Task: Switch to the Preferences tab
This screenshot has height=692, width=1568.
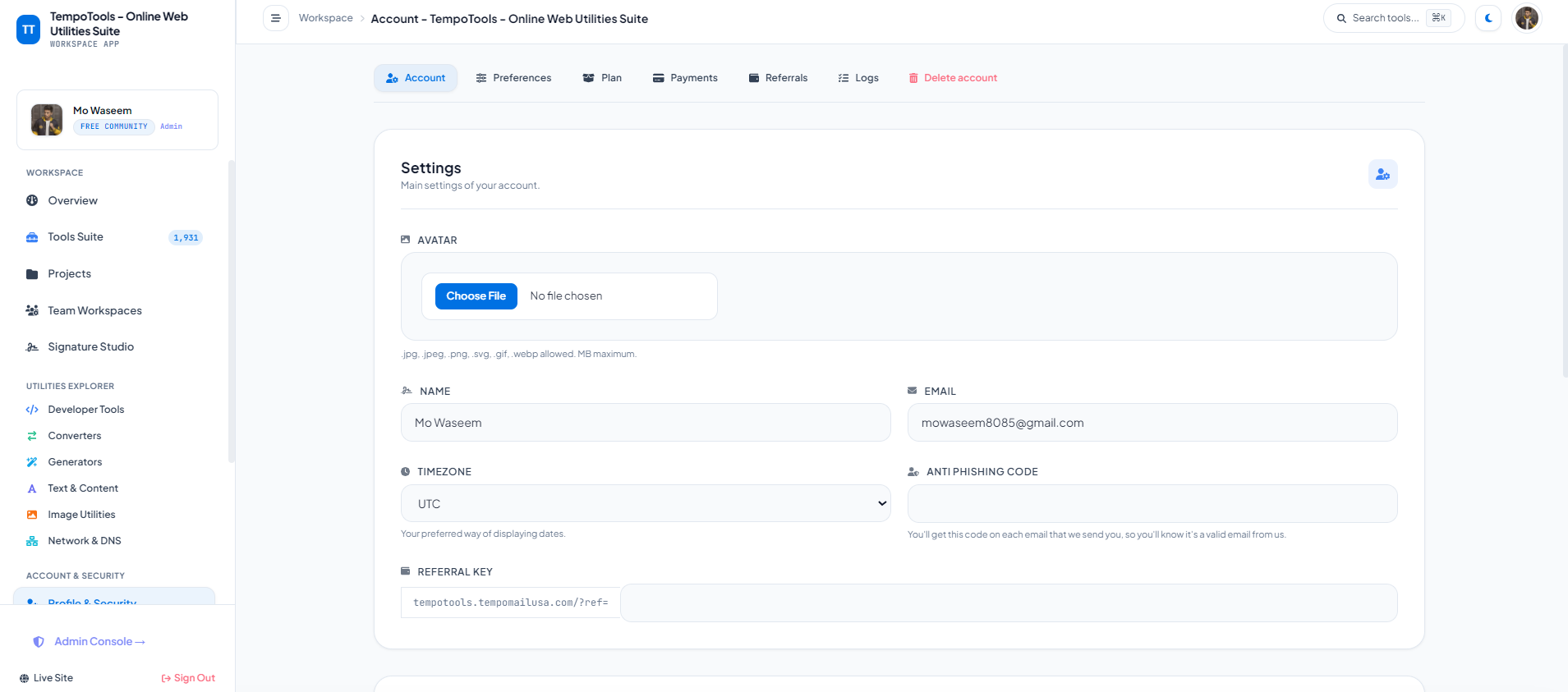Action: pyautogui.click(x=513, y=78)
